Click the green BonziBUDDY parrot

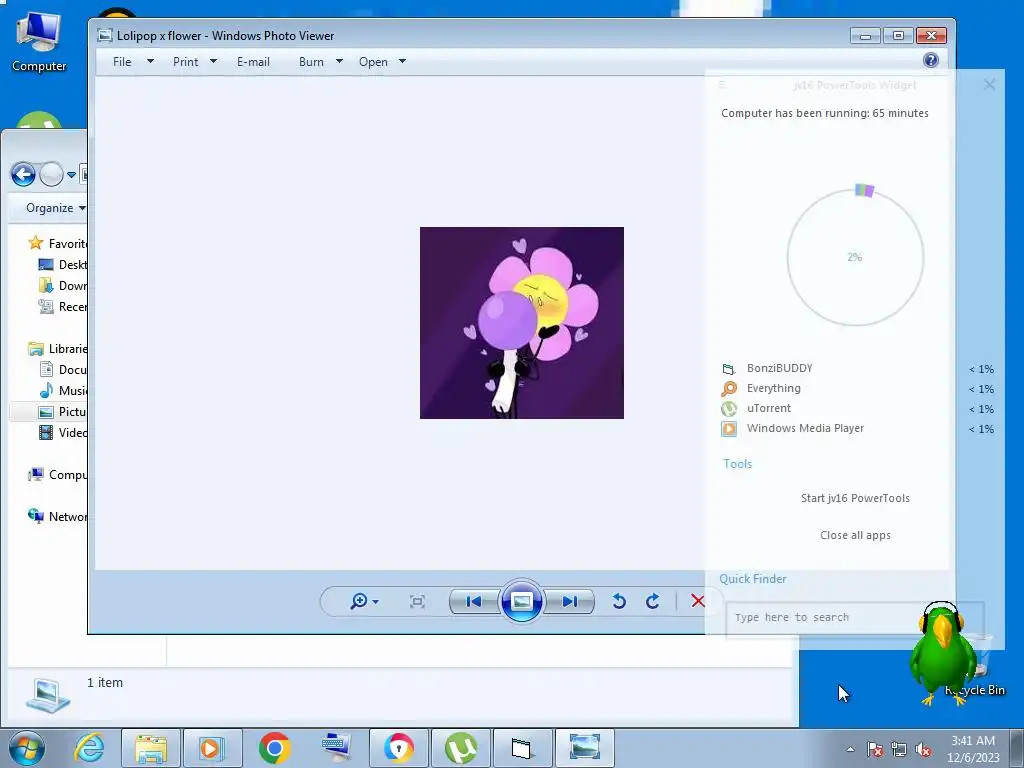(943, 654)
